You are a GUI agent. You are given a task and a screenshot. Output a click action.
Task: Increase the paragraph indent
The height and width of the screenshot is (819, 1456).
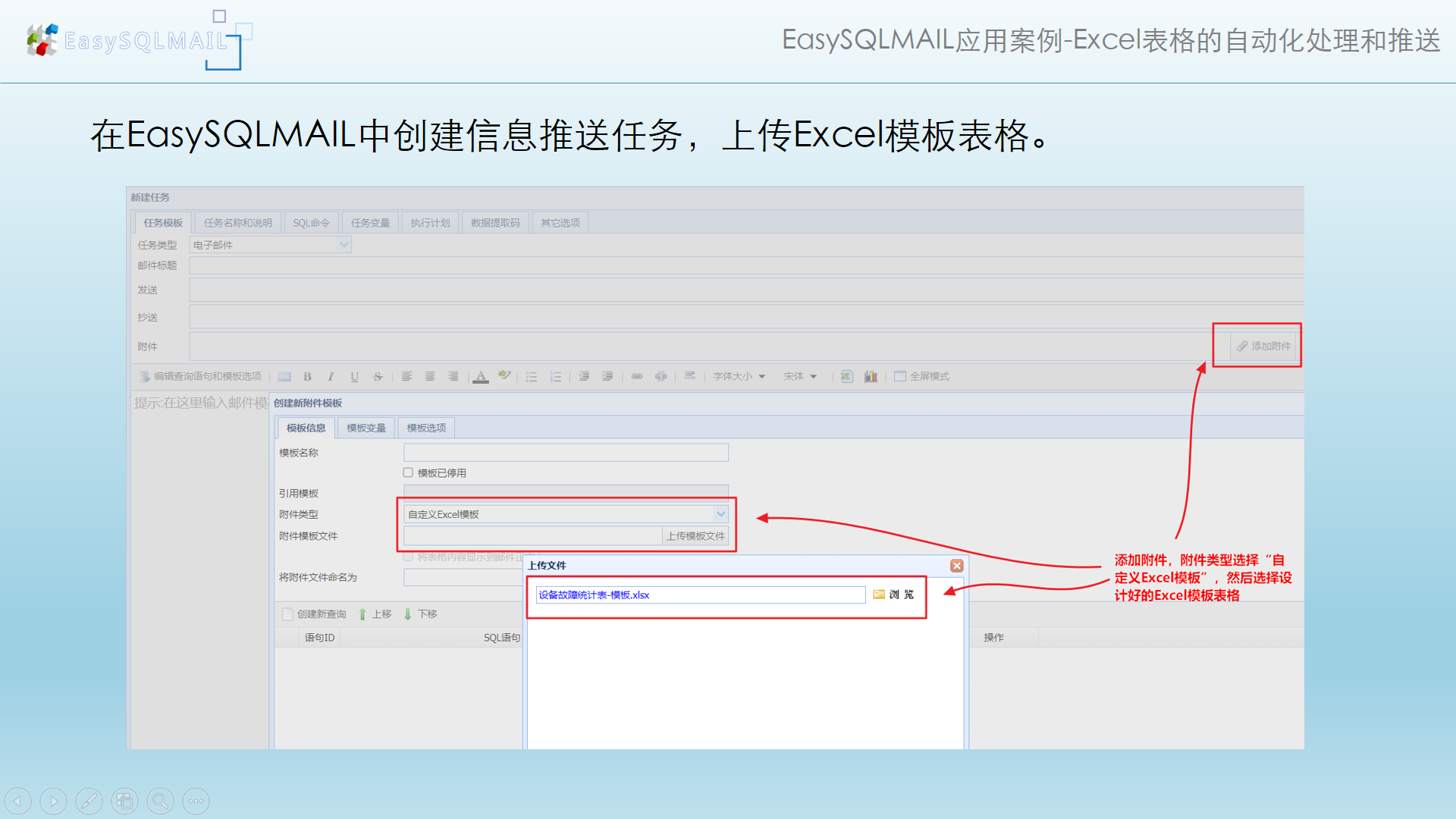[607, 377]
